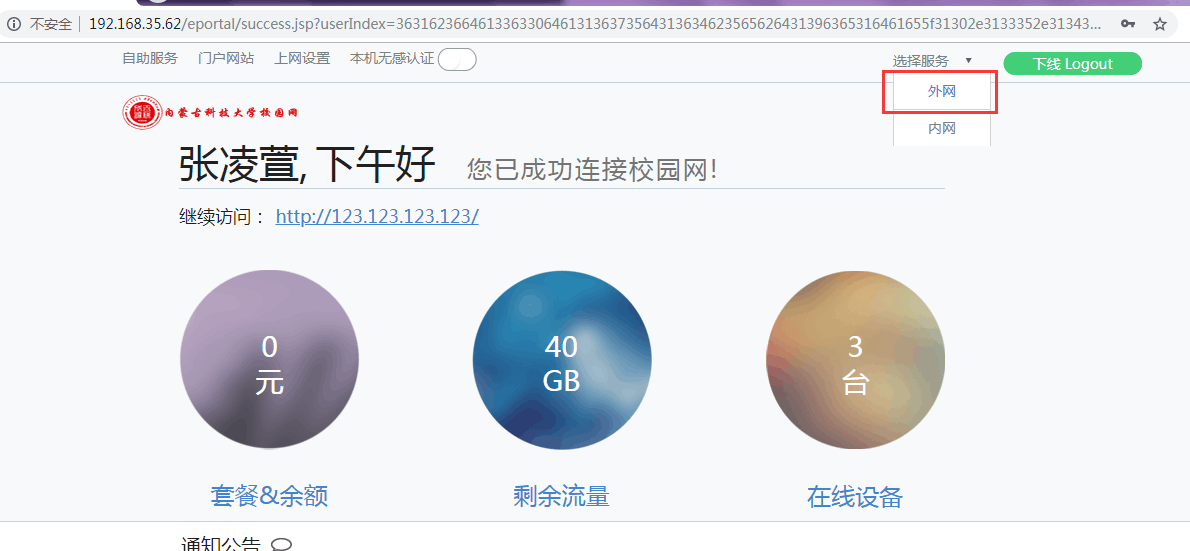Viewport: 1190px width, 551px height.
Task: Click the 不安全 security label
Action: pyautogui.click(x=51, y=24)
